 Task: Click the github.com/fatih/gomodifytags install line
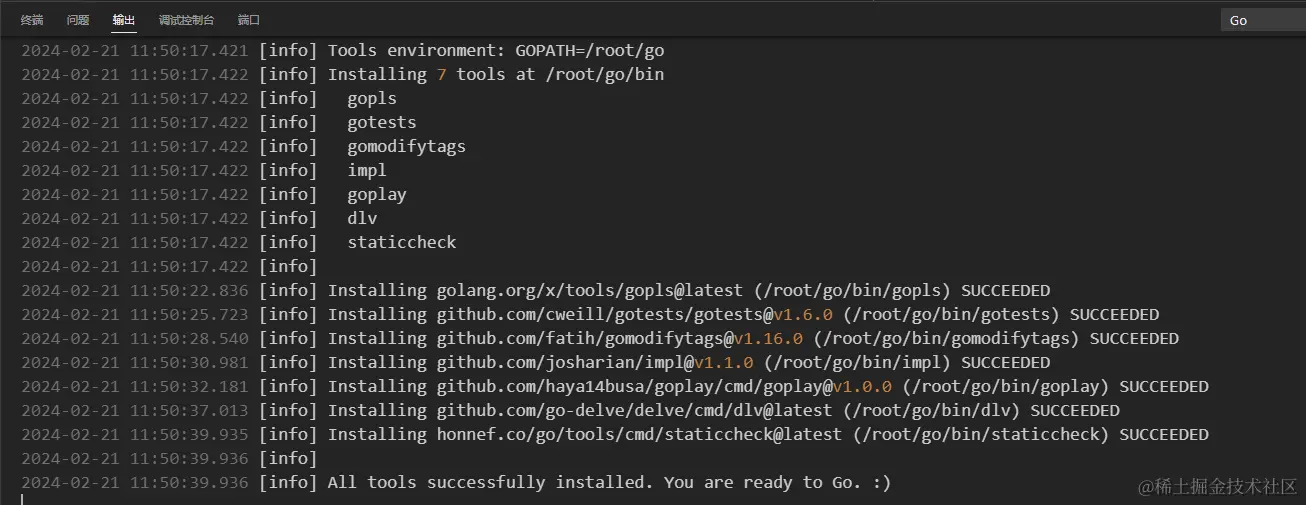pyautogui.click(x=753, y=338)
